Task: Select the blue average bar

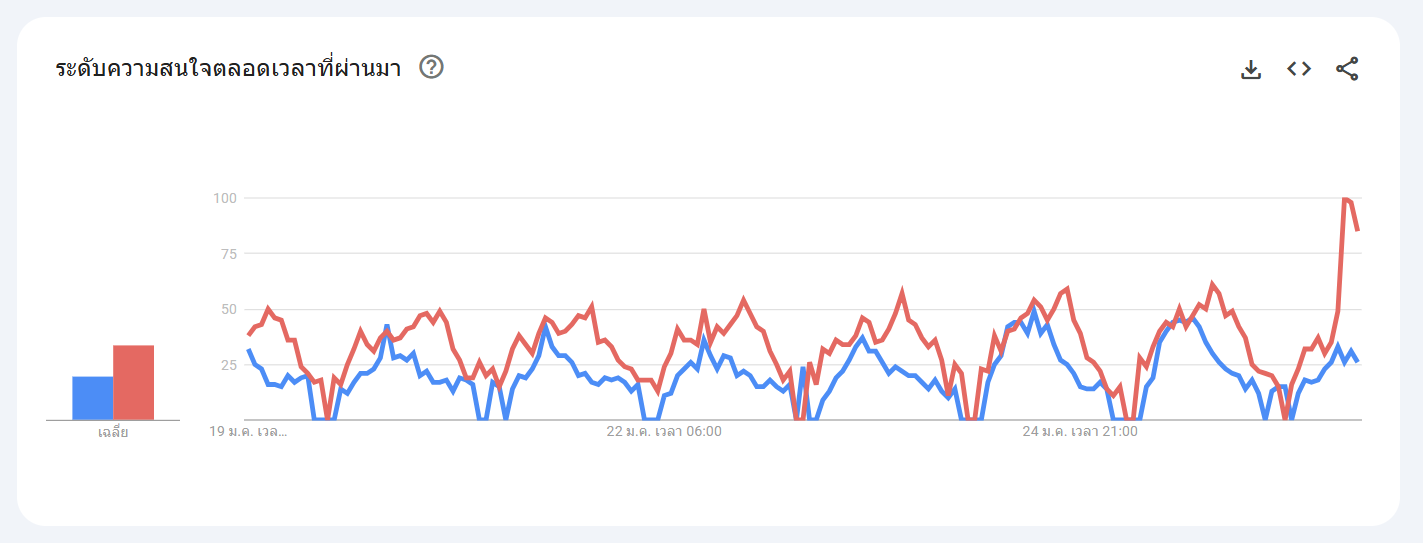Action: pos(92,398)
